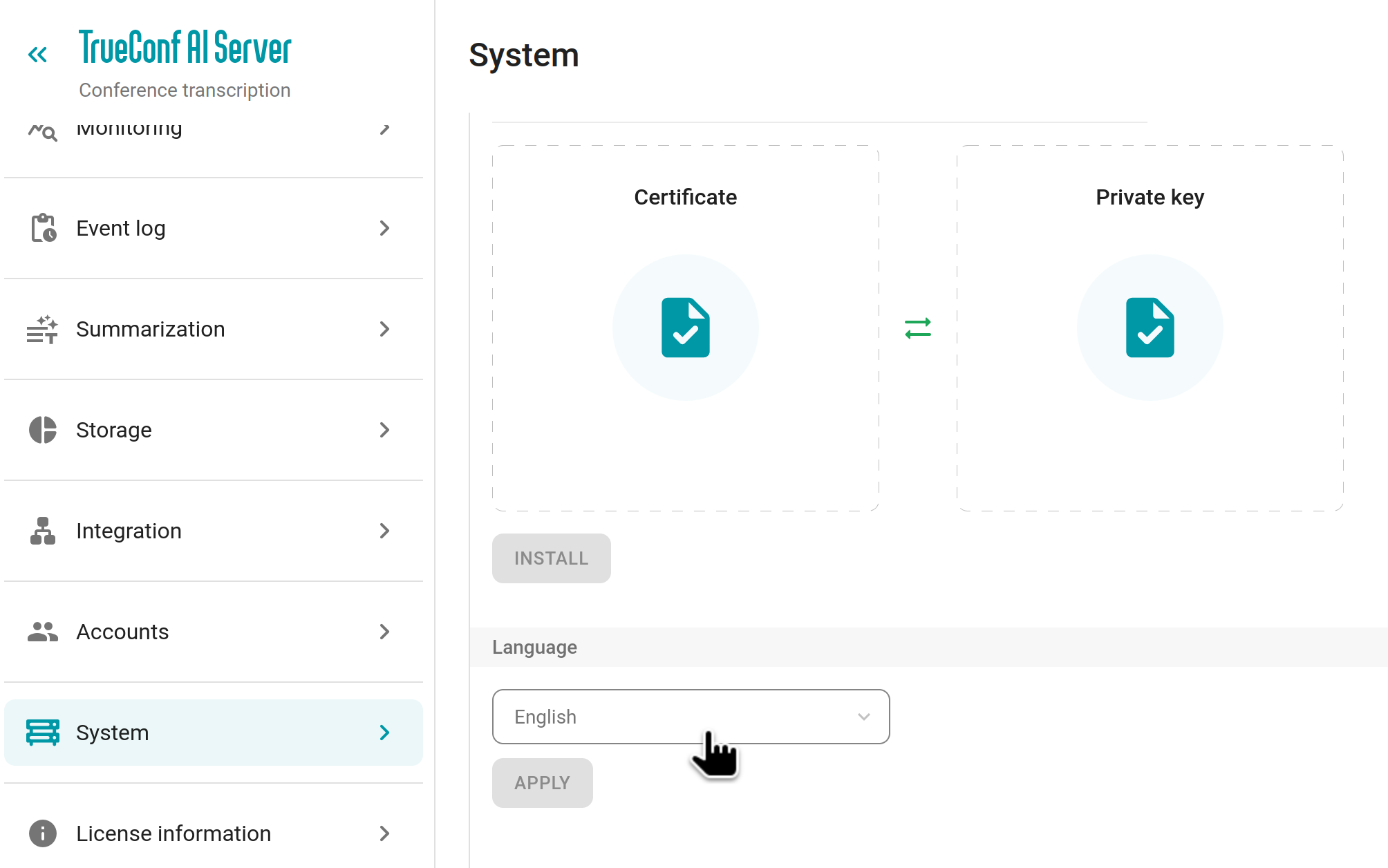The width and height of the screenshot is (1388, 868).
Task: Open the English language dropdown
Action: pos(691,717)
